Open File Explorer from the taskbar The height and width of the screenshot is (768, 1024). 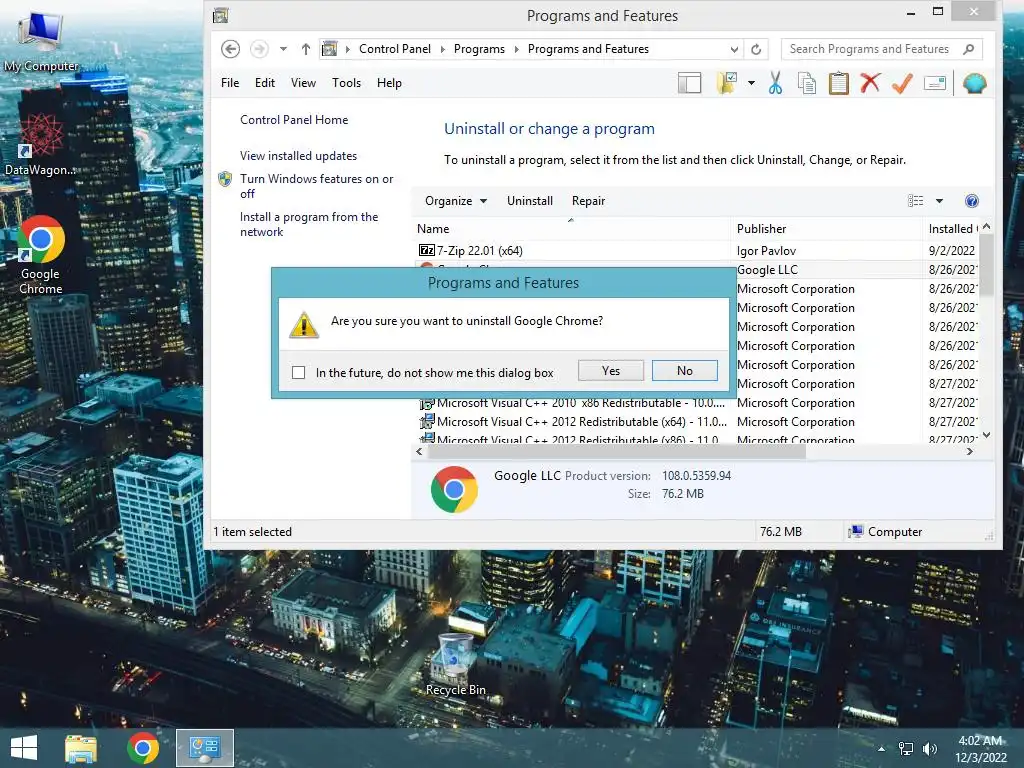pos(81,748)
